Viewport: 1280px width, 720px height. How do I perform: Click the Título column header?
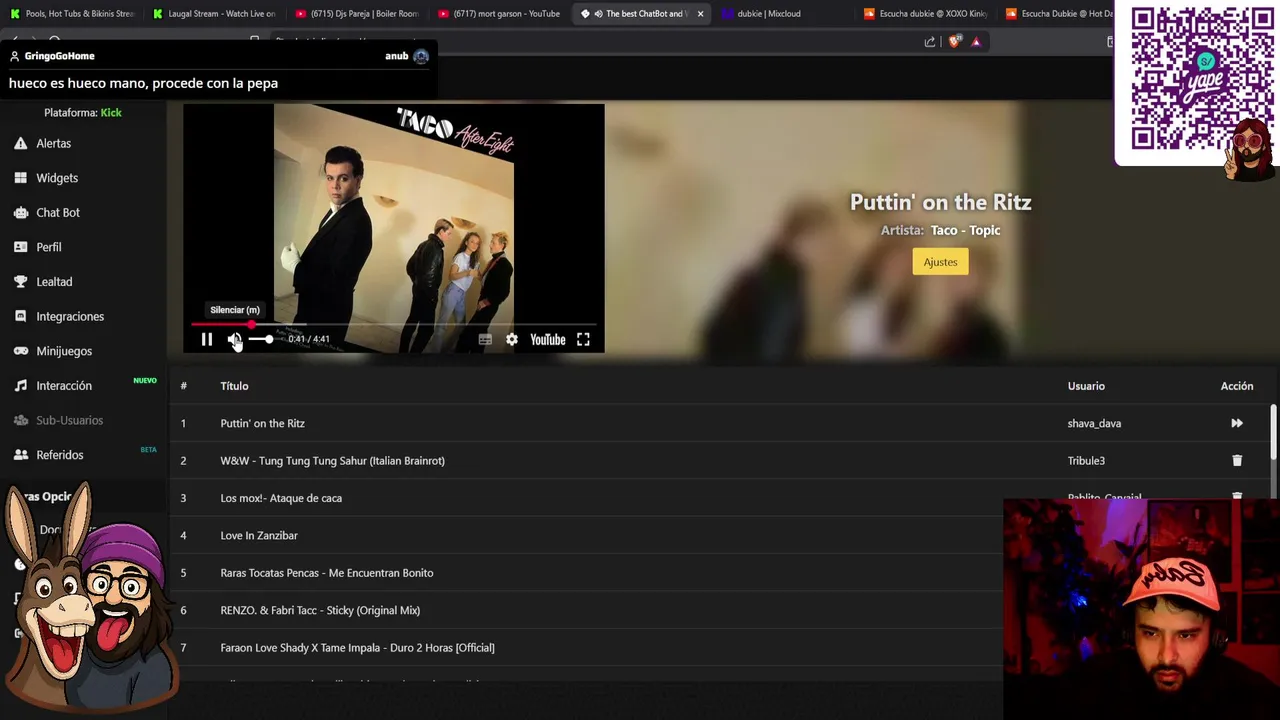pyautogui.click(x=234, y=386)
